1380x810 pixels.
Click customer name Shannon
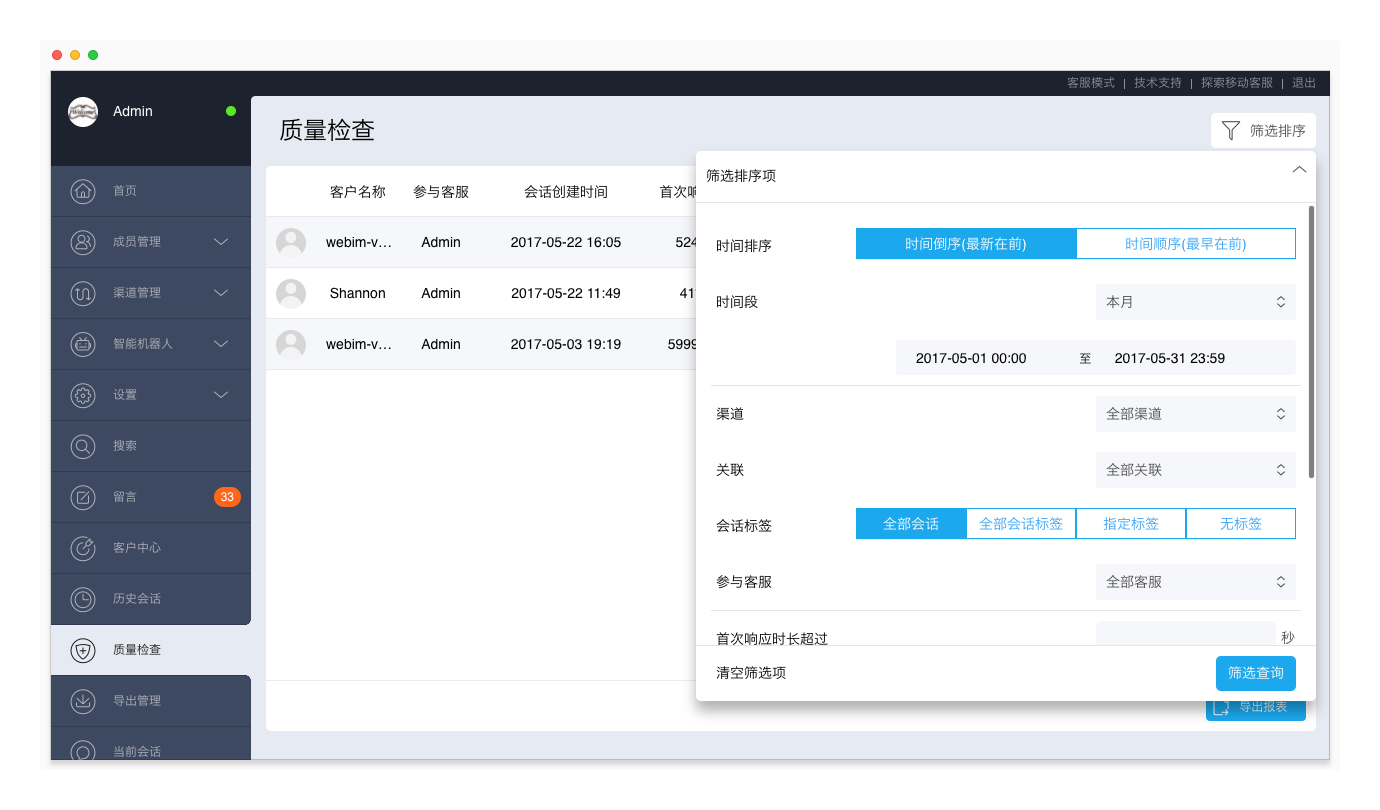click(358, 294)
